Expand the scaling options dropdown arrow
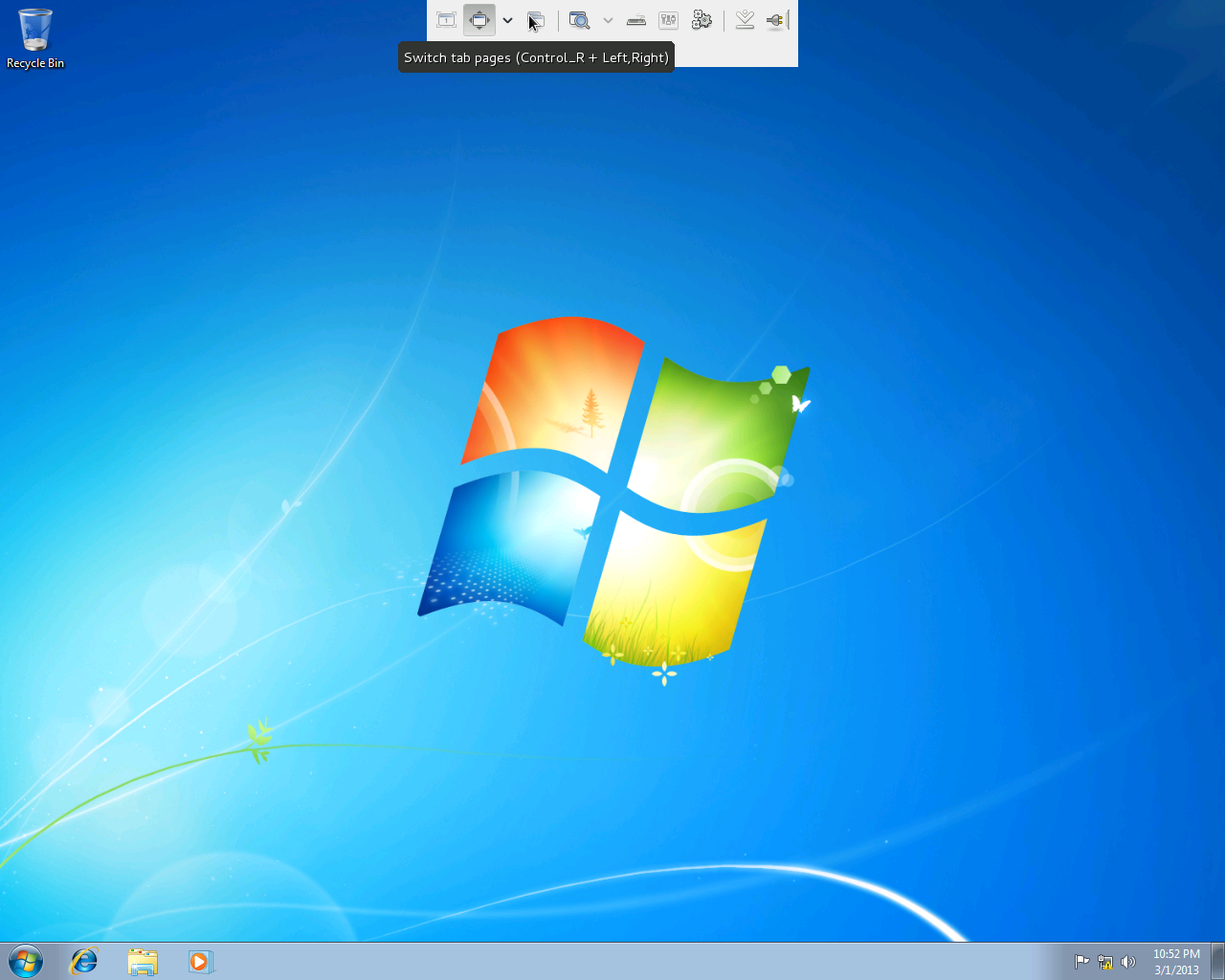The height and width of the screenshot is (980, 1225). (608, 20)
